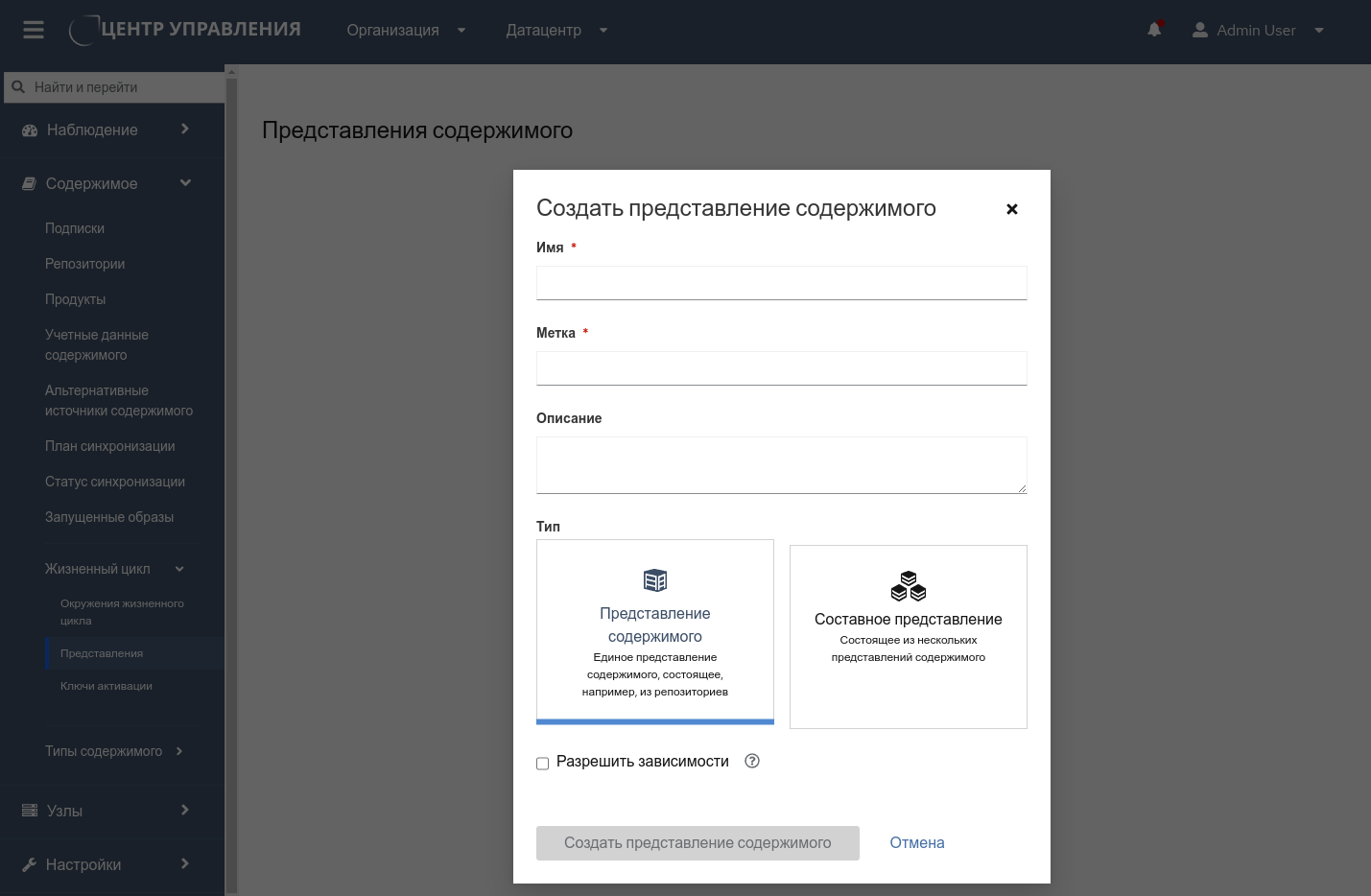Expand the Наблюдение sidebar section
The height and width of the screenshot is (896, 1371).
(x=106, y=130)
